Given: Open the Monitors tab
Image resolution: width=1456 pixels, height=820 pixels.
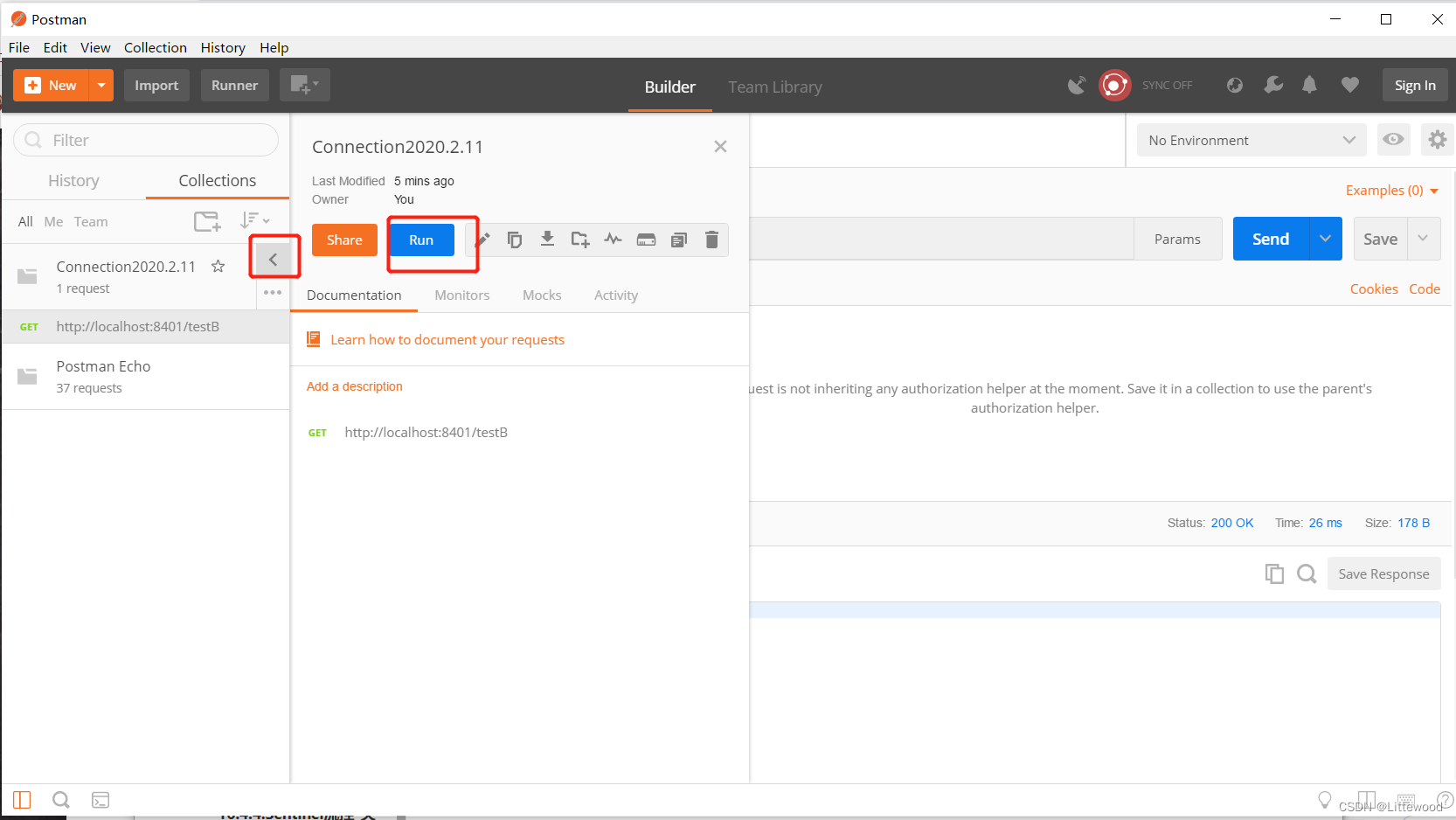Looking at the screenshot, I should [462, 295].
